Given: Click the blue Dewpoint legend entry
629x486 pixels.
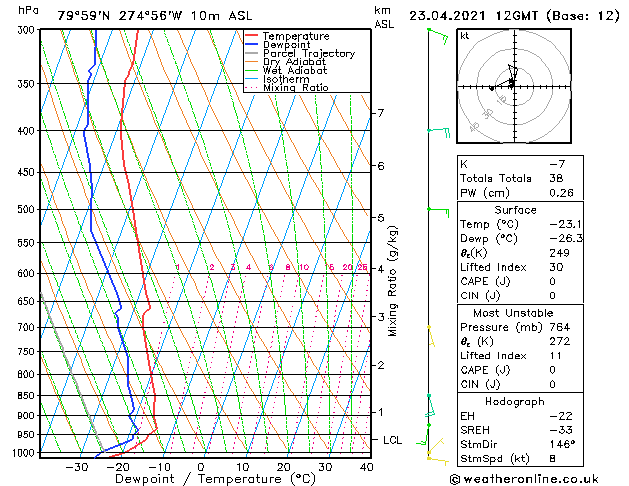Looking at the screenshot, I should (291, 45).
